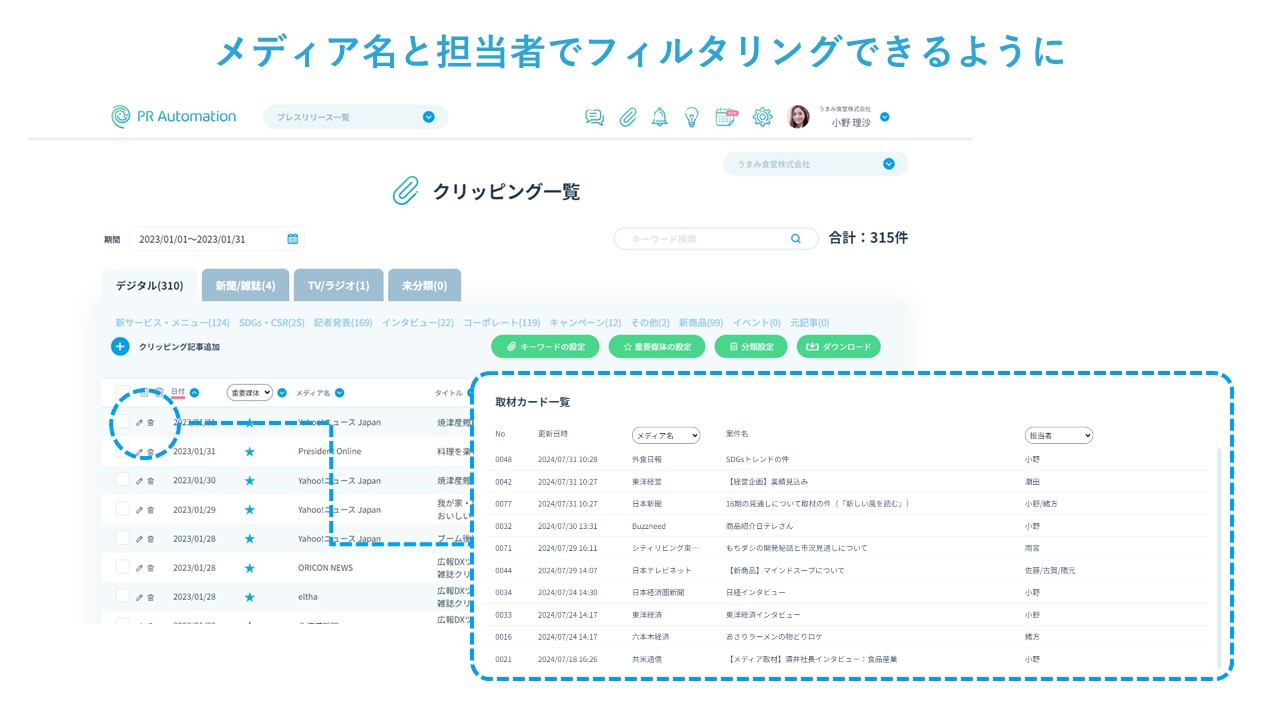Tick the checkbox for the 2023/01/30 row
Screen dimensions: 1280x720
(122, 480)
